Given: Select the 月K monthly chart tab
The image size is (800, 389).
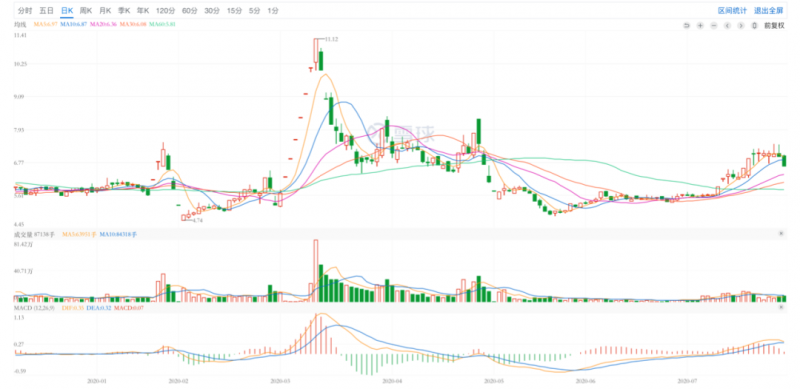Looking at the screenshot, I should (106, 10).
